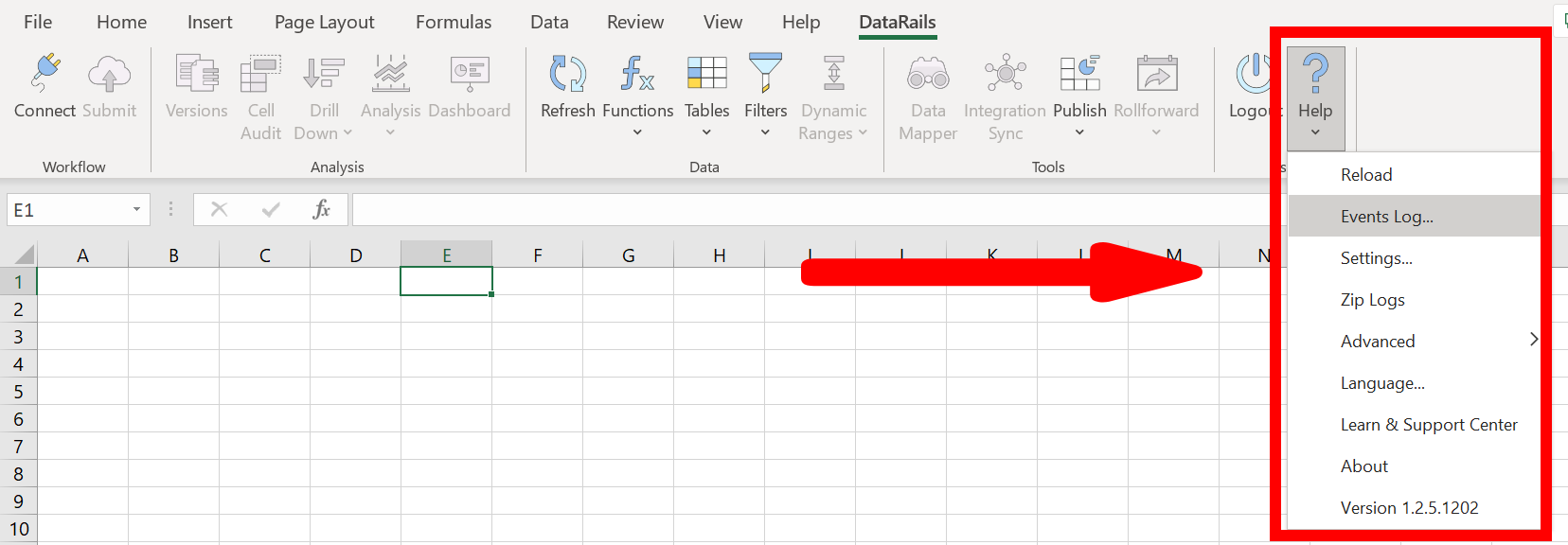The width and height of the screenshot is (1568, 545).
Task: Open Settings from the Help menu
Action: [x=1415, y=258]
